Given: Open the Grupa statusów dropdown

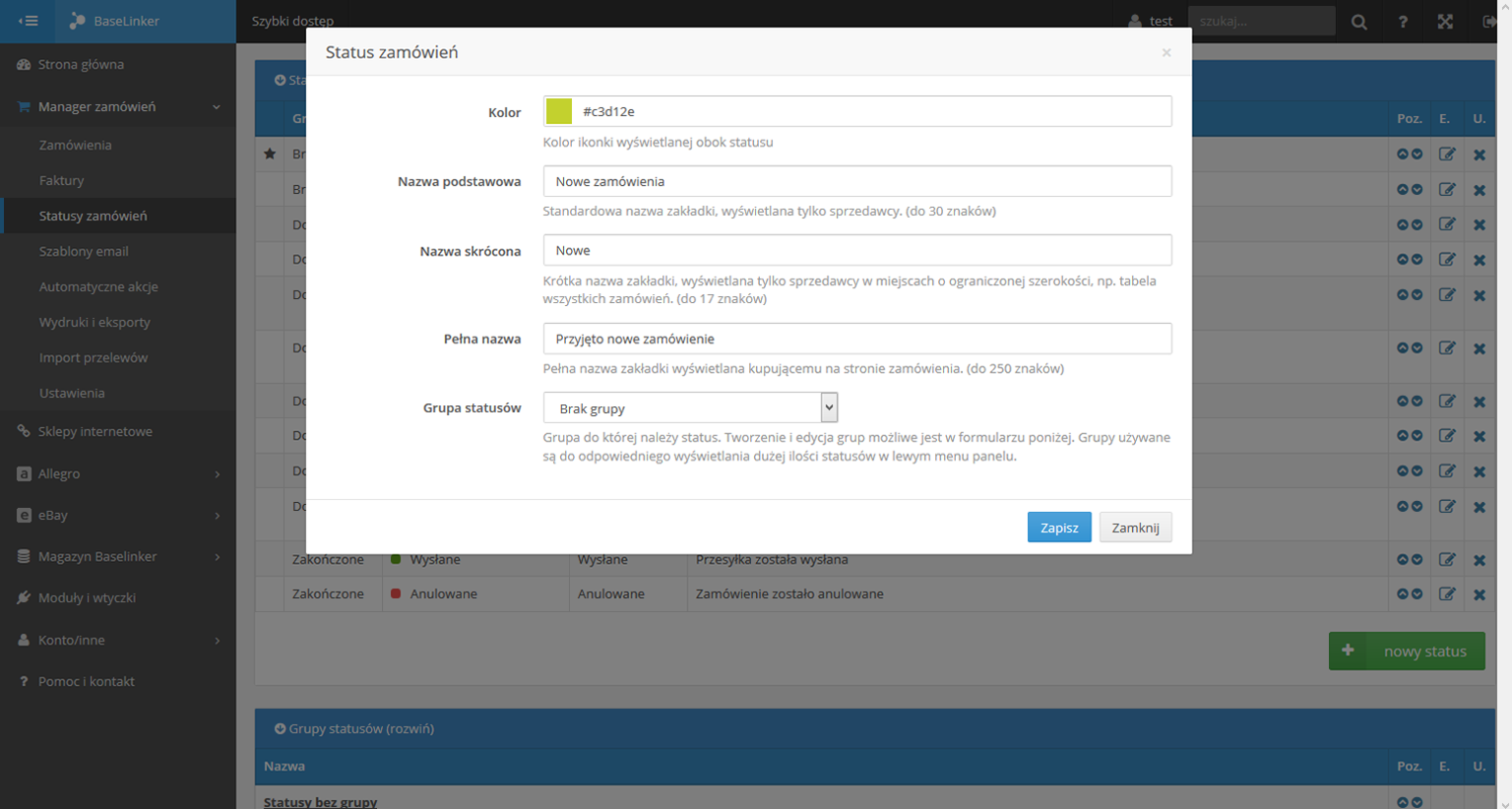Looking at the screenshot, I should tap(690, 407).
